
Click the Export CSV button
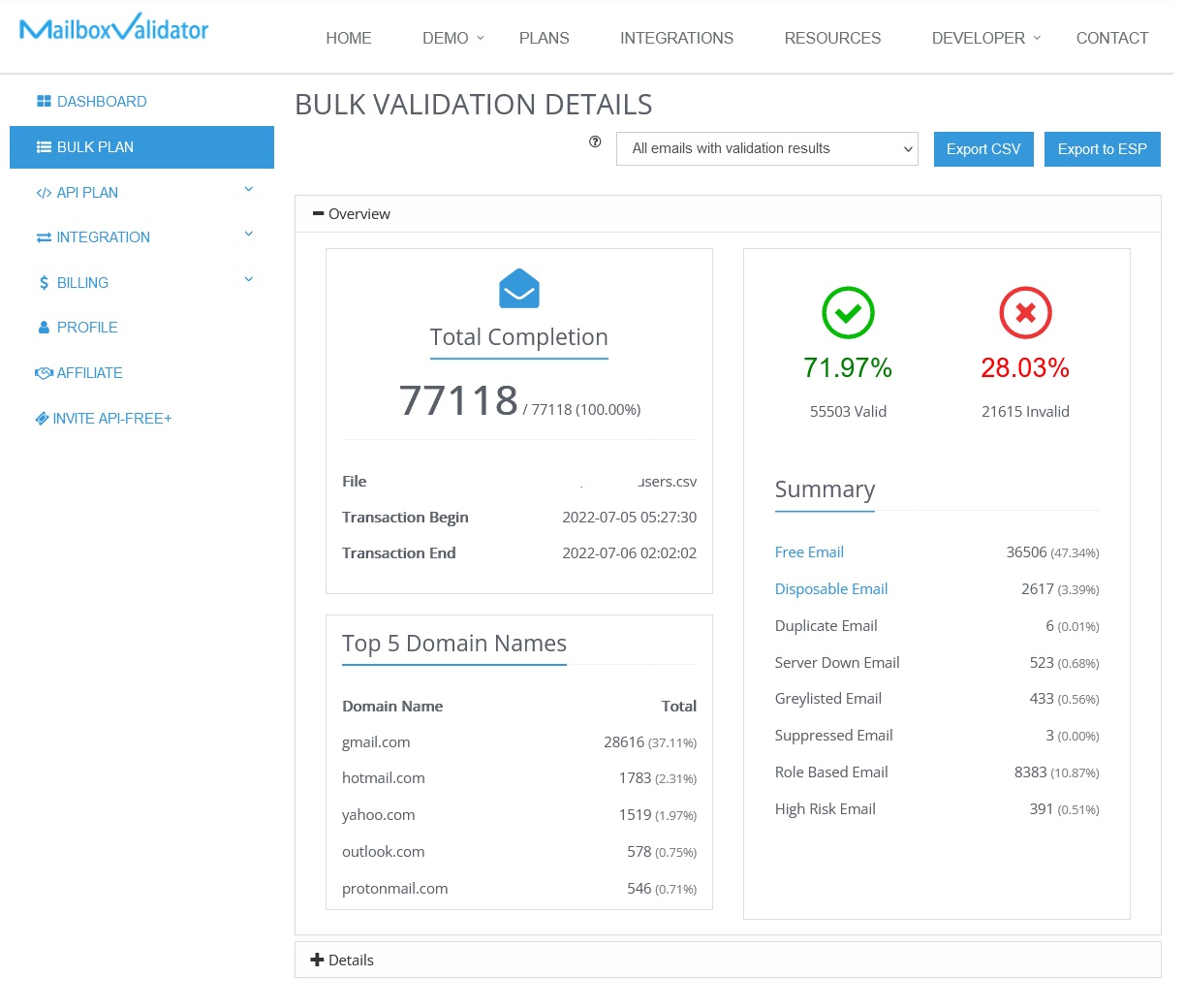[983, 148]
